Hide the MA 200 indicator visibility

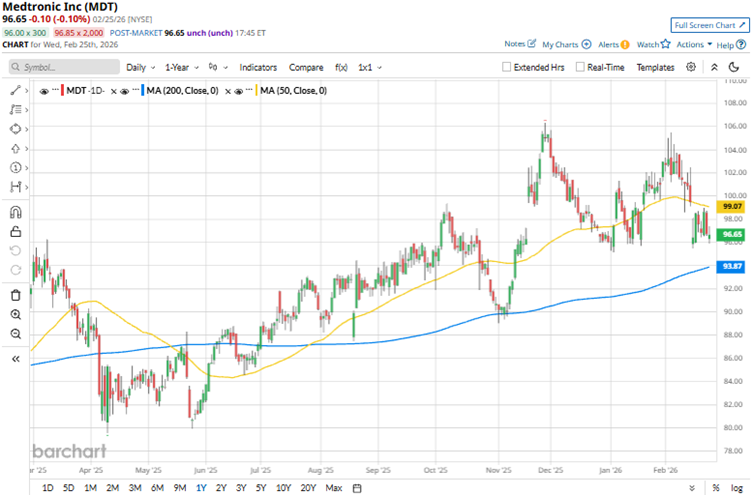pos(125,91)
